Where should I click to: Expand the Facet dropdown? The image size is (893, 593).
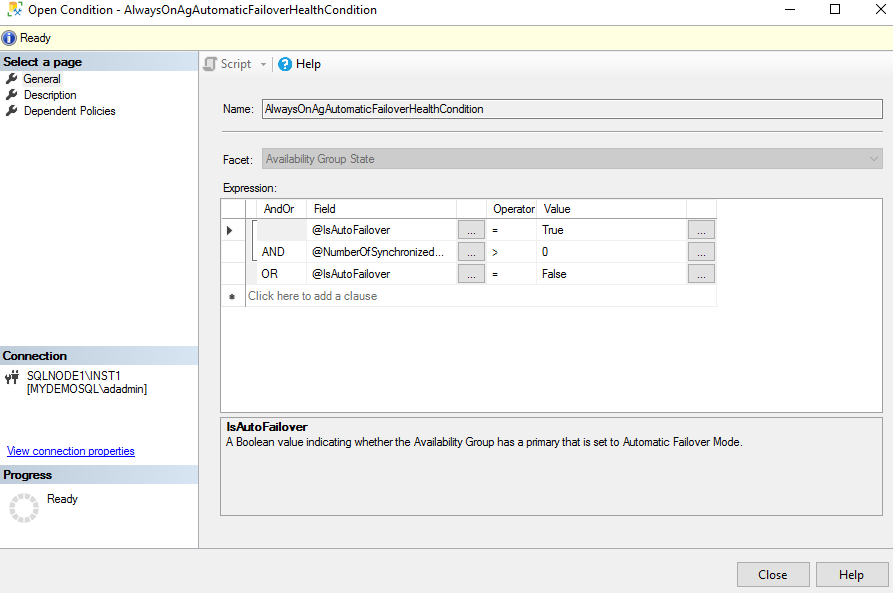pyautogui.click(x=874, y=159)
